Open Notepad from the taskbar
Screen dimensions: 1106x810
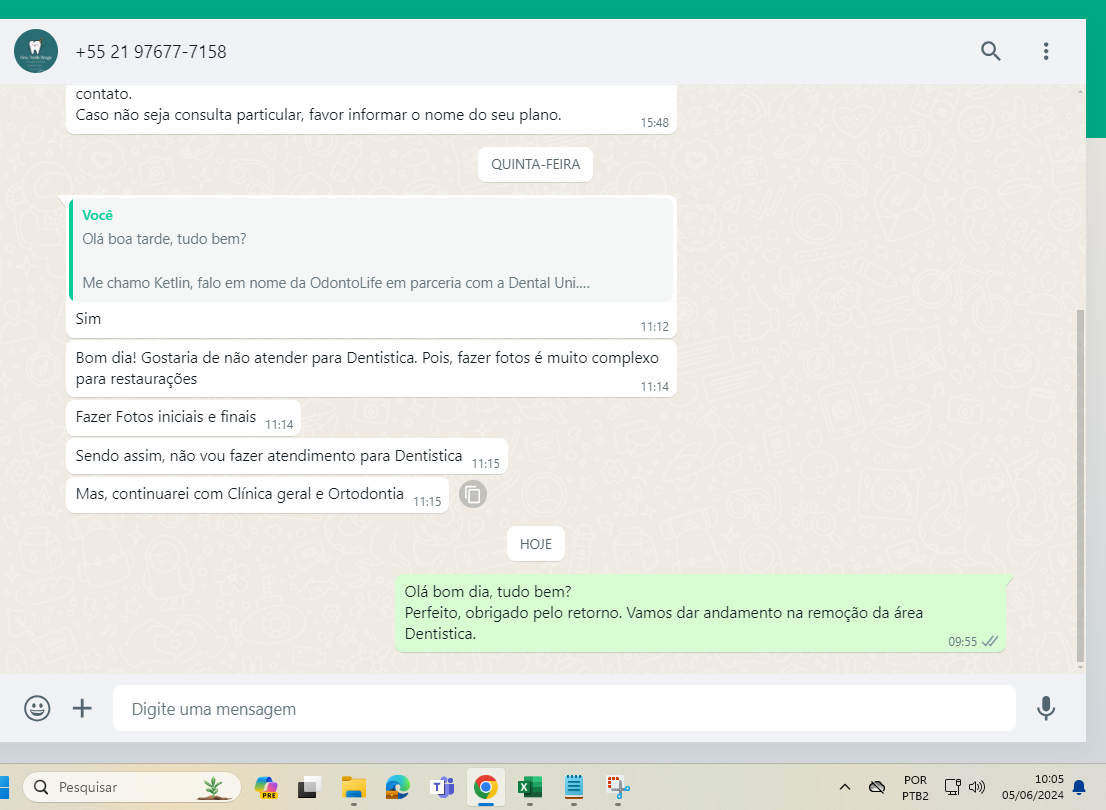coord(573,787)
